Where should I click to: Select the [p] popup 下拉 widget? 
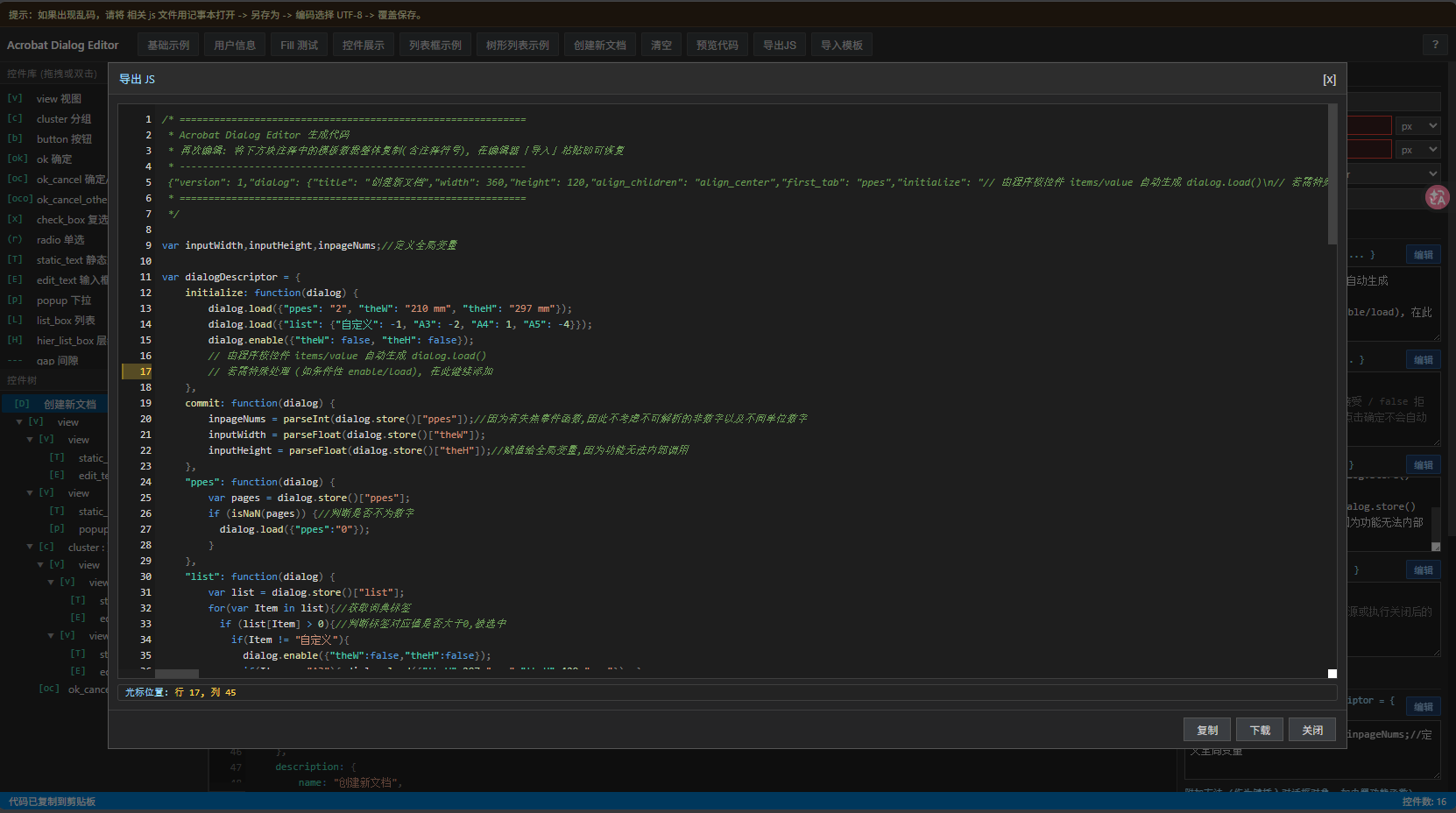[54, 300]
